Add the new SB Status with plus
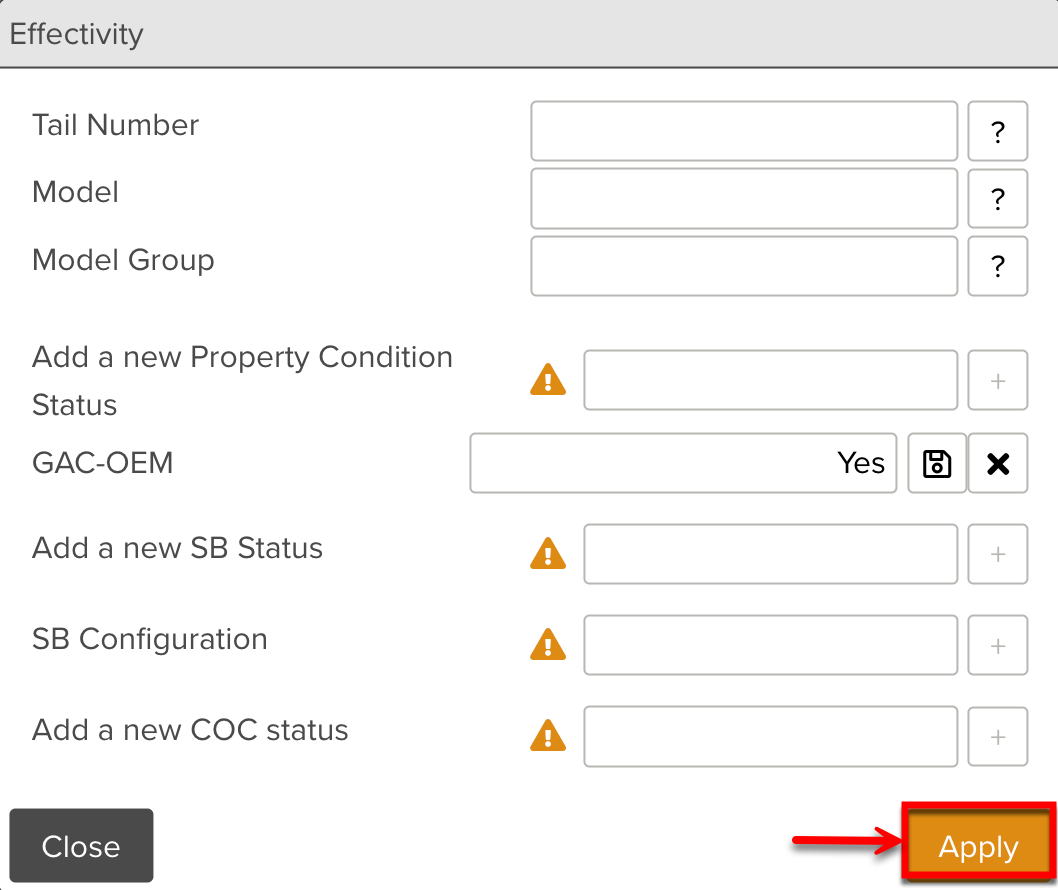The width and height of the screenshot is (1058, 890). [997, 554]
